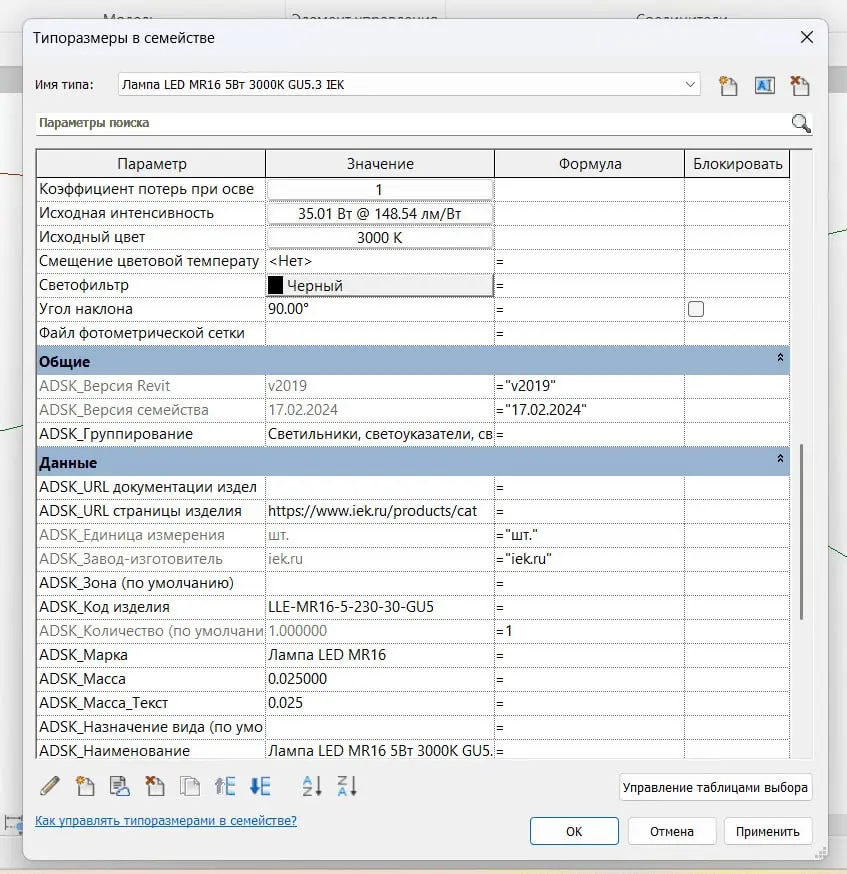Click formula ="iek.ru" cell
847x874 pixels.
click(x=590, y=559)
